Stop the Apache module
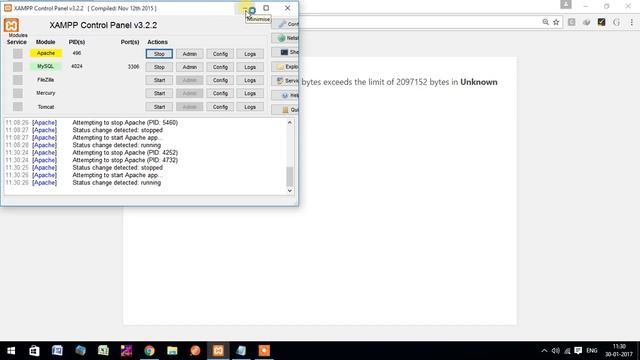 click(159, 54)
